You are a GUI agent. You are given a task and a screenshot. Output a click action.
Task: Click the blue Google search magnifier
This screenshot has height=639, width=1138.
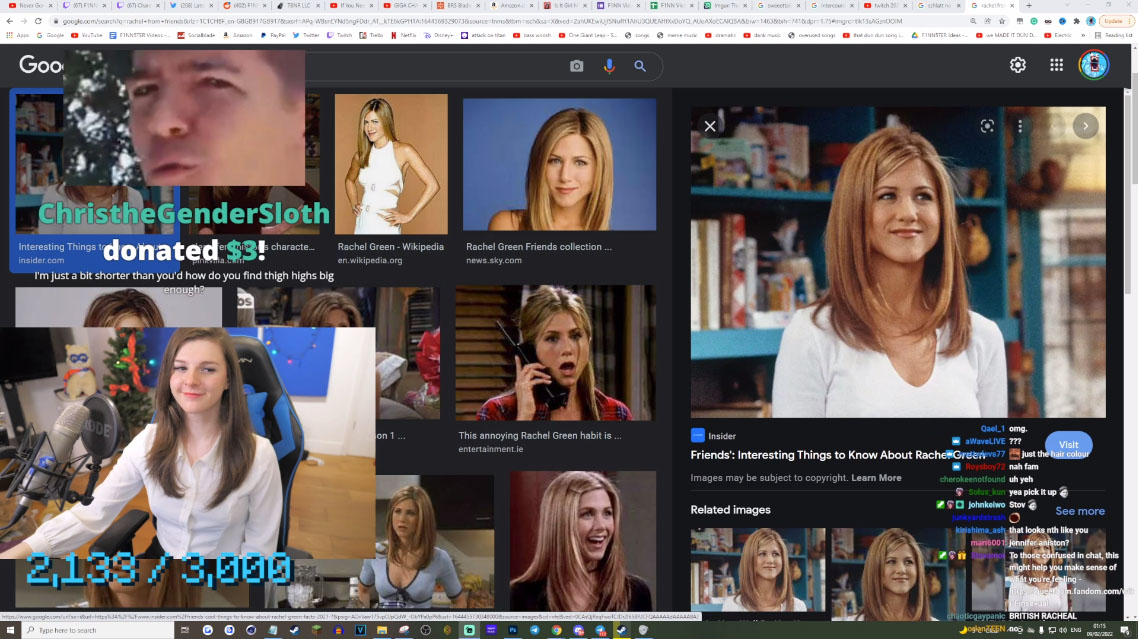(640, 66)
